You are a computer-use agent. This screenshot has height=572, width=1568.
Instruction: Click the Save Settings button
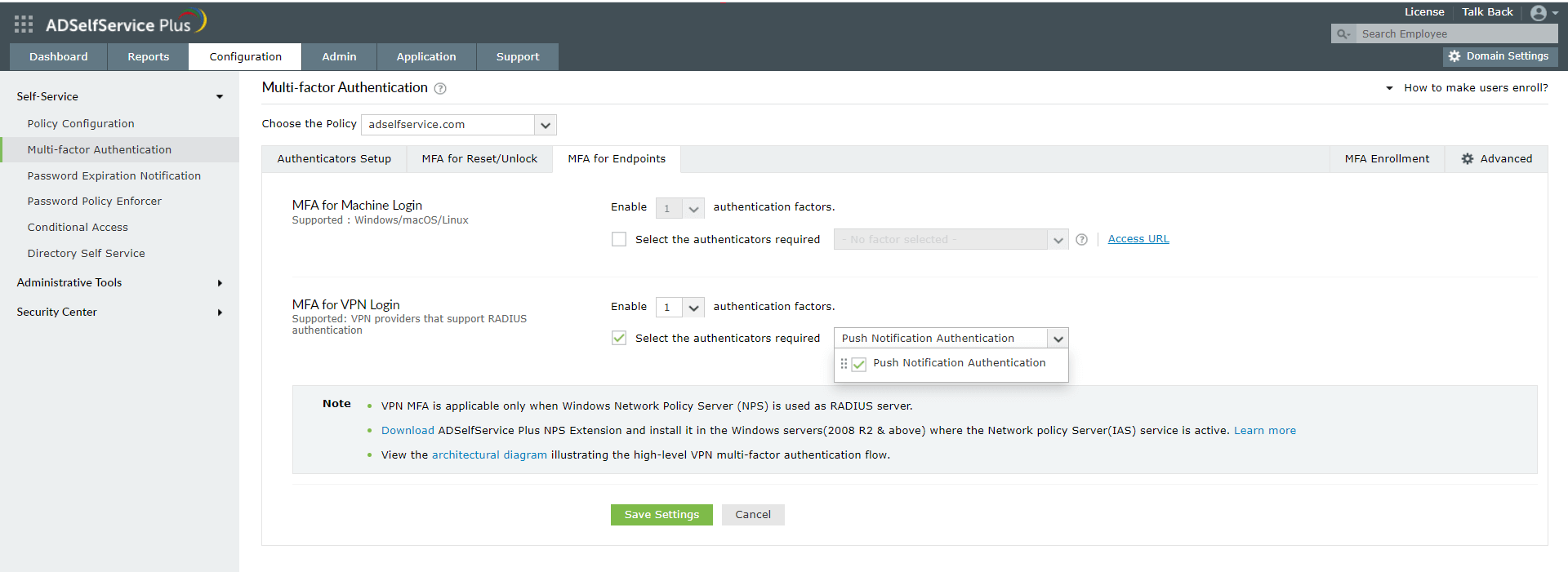[x=661, y=515]
